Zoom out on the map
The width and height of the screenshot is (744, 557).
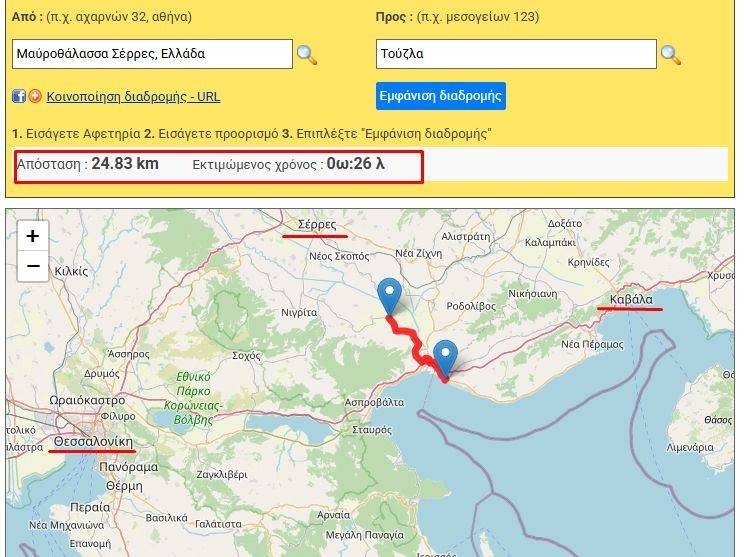pyautogui.click(x=33, y=266)
